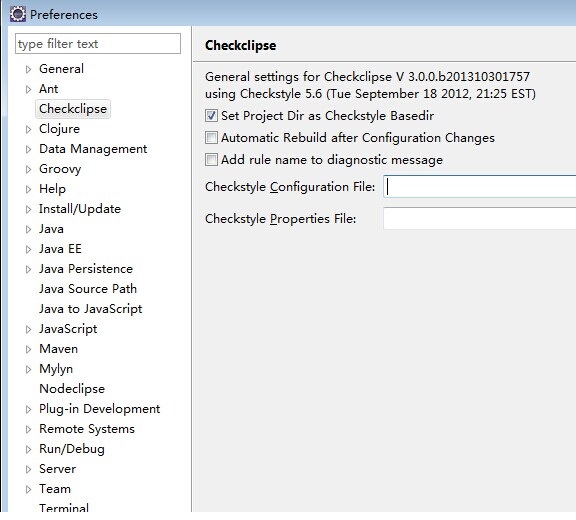
Task: Enable Automatic Rebuild after Configuration Changes
Action: coord(211,138)
